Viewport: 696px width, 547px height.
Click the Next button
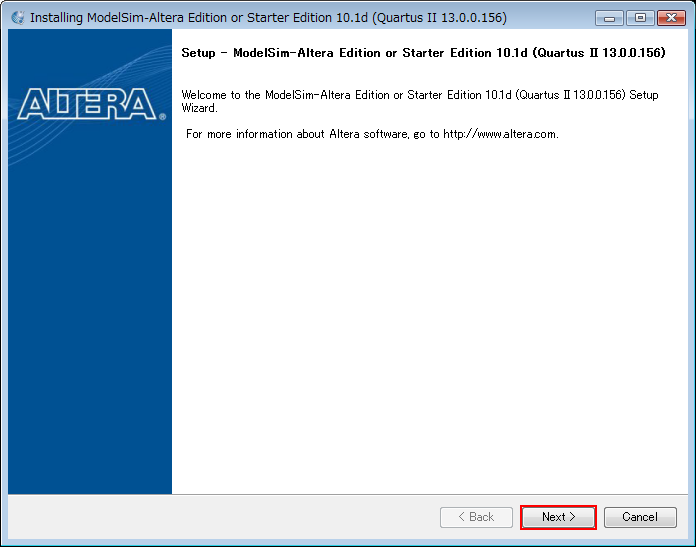(558, 517)
